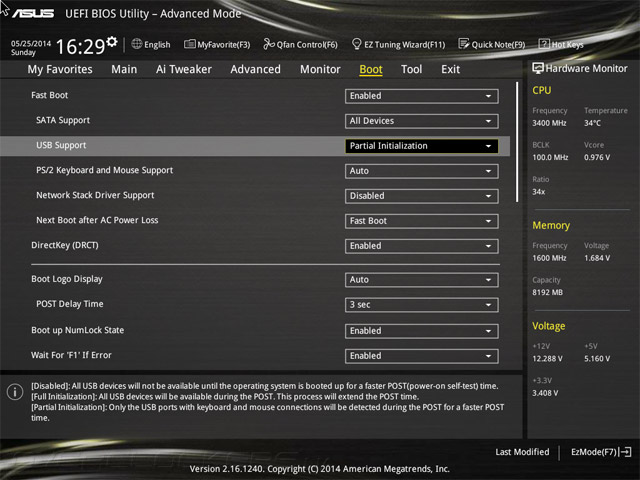Open Next Boot after AC Power Loss dropdown
The image size is (640, 480).
(x=422, y=221)
